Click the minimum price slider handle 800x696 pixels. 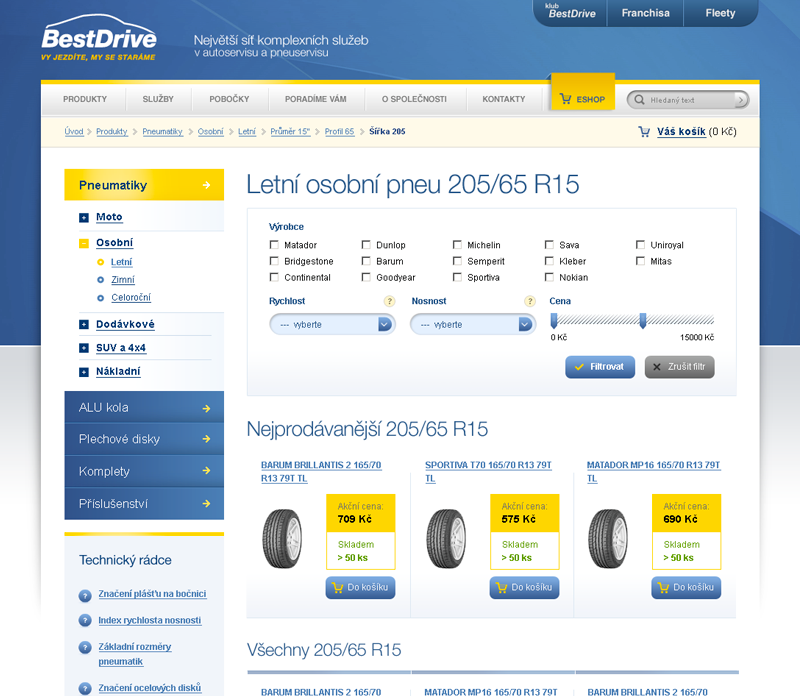554,320
